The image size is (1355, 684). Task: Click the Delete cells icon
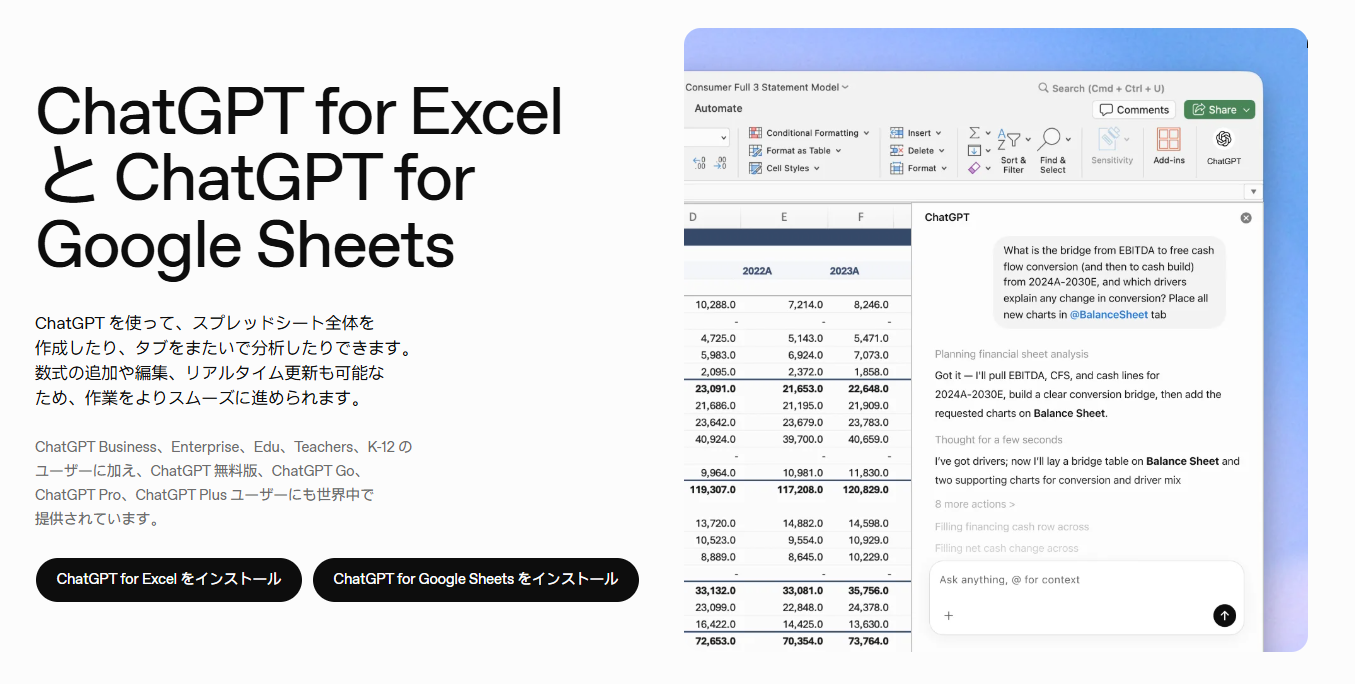(x=897, y=151)
